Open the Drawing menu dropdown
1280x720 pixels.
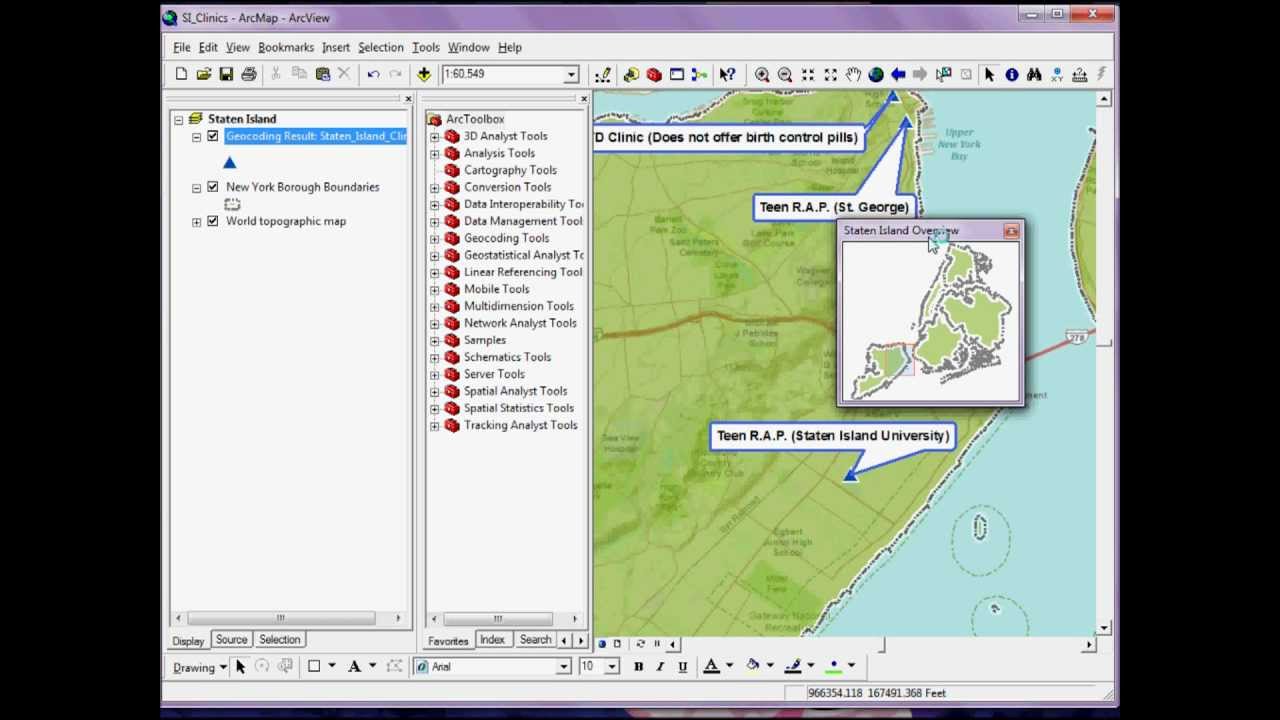(x=200, y=667)
